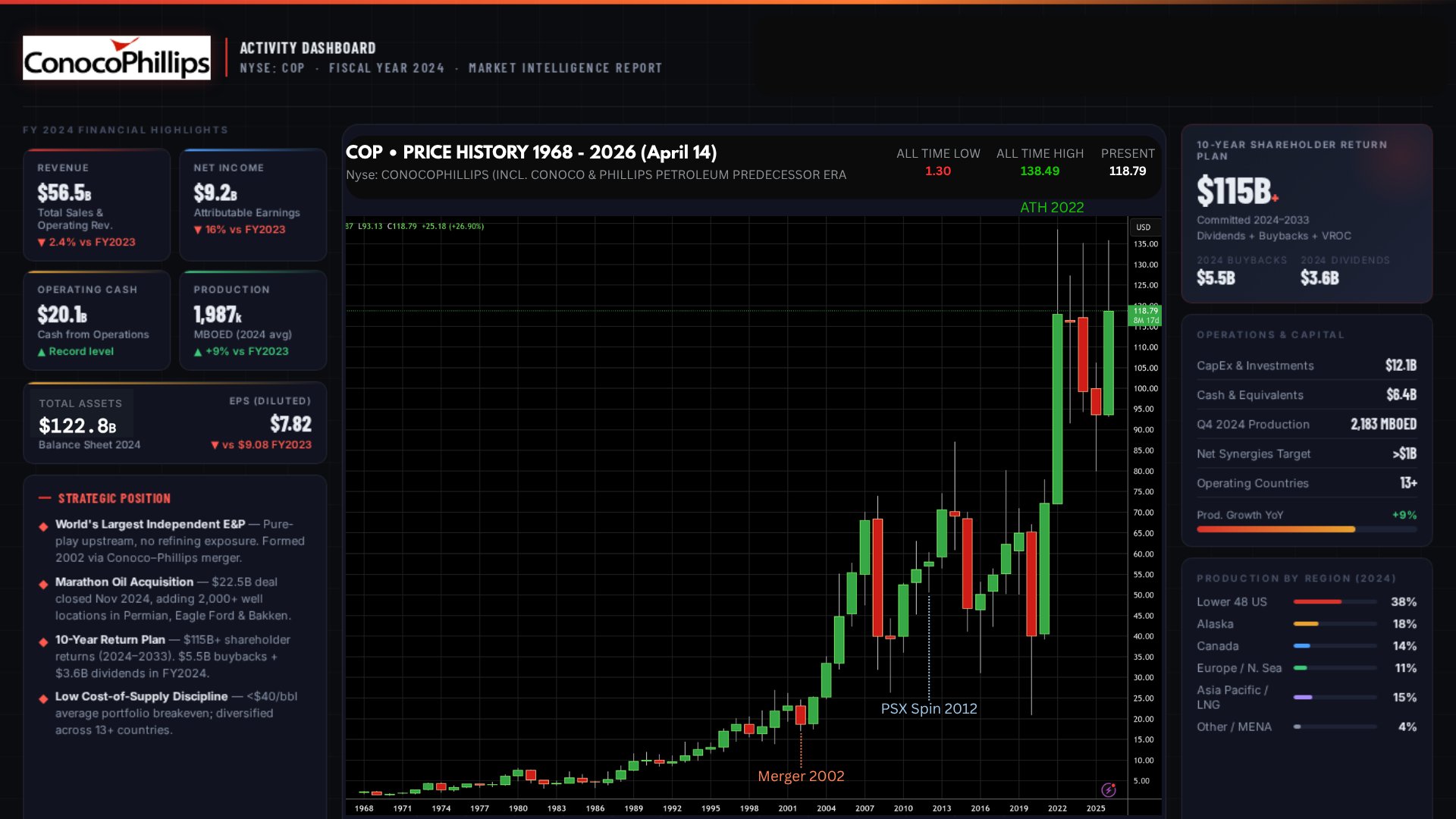Click the diamond bullet beside World's Largest Independent E&P

tap(43, 526)
